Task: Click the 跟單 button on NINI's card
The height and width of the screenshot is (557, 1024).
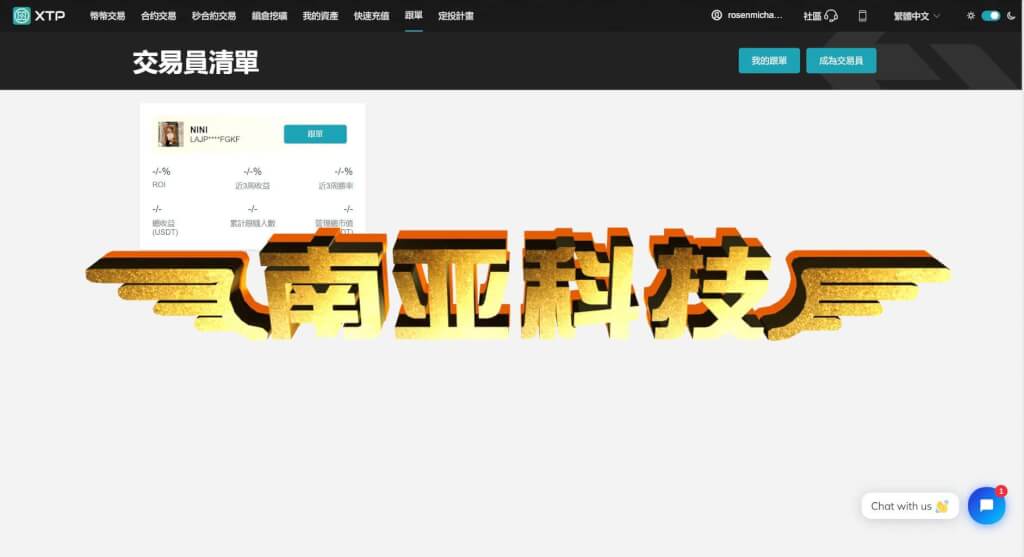Action: coord(315,134)
